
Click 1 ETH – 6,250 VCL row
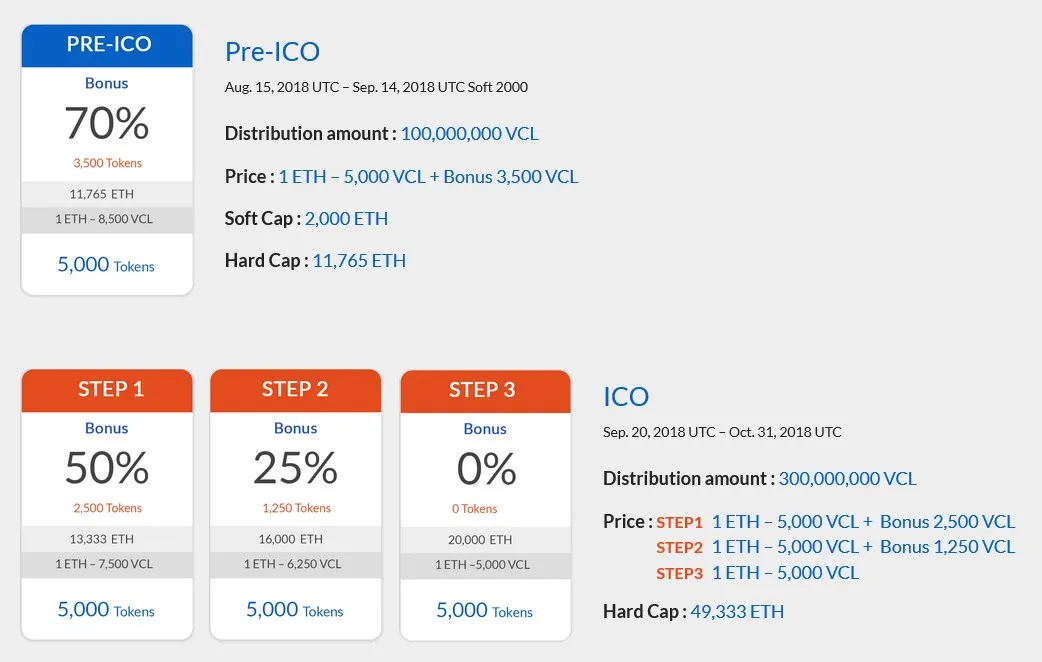pyautogui.click(x=296, y=564)
